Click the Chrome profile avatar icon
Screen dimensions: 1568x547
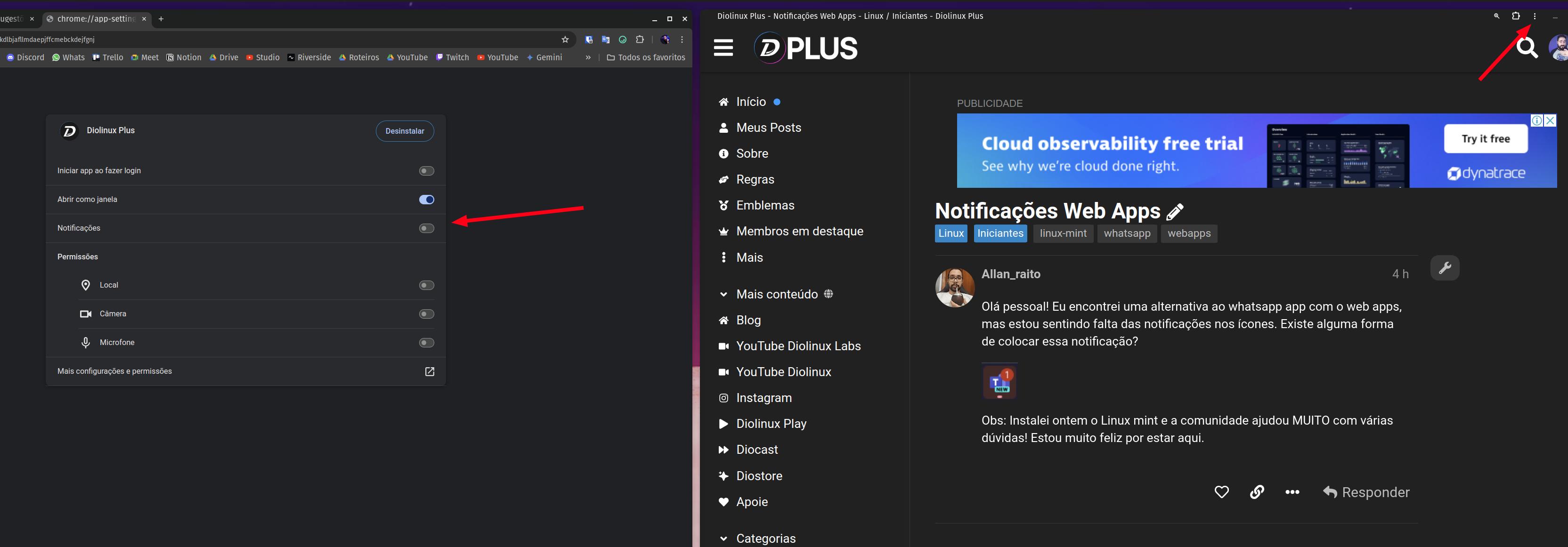665,40
